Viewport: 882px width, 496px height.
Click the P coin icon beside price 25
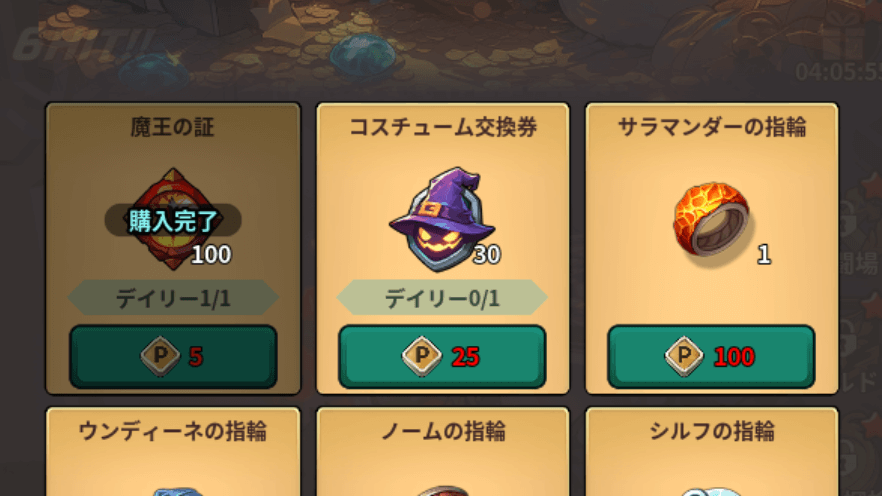[421, 355]
